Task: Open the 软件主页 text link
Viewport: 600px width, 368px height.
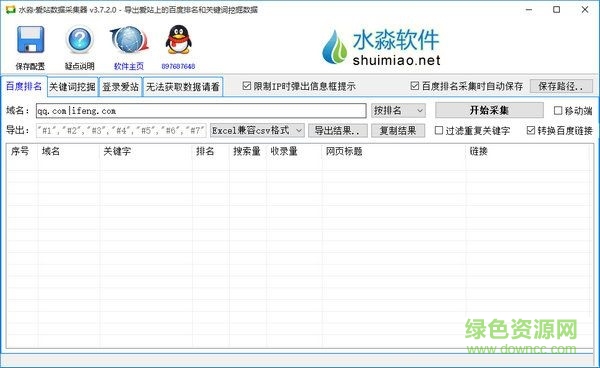Action: click(129, 66)
